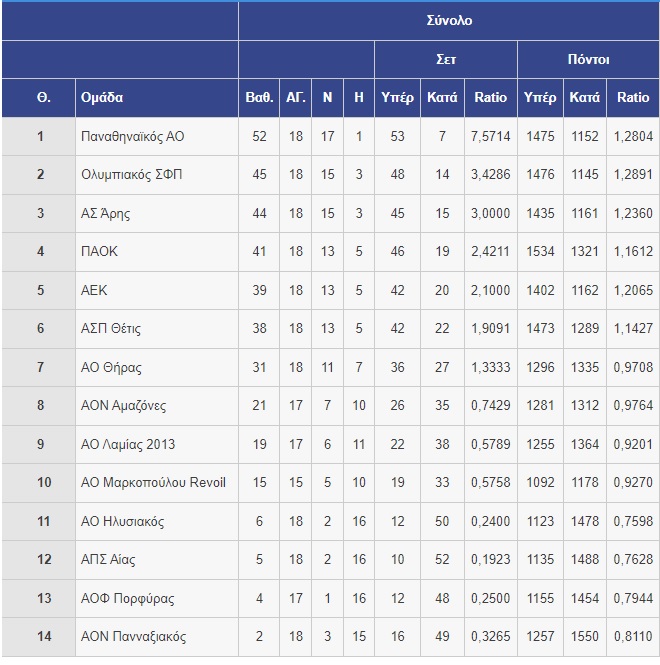Viewport: 660px width, 665px height.
Task: Select team ΑΣΠ Θέτις
Action: coord(111,328)
